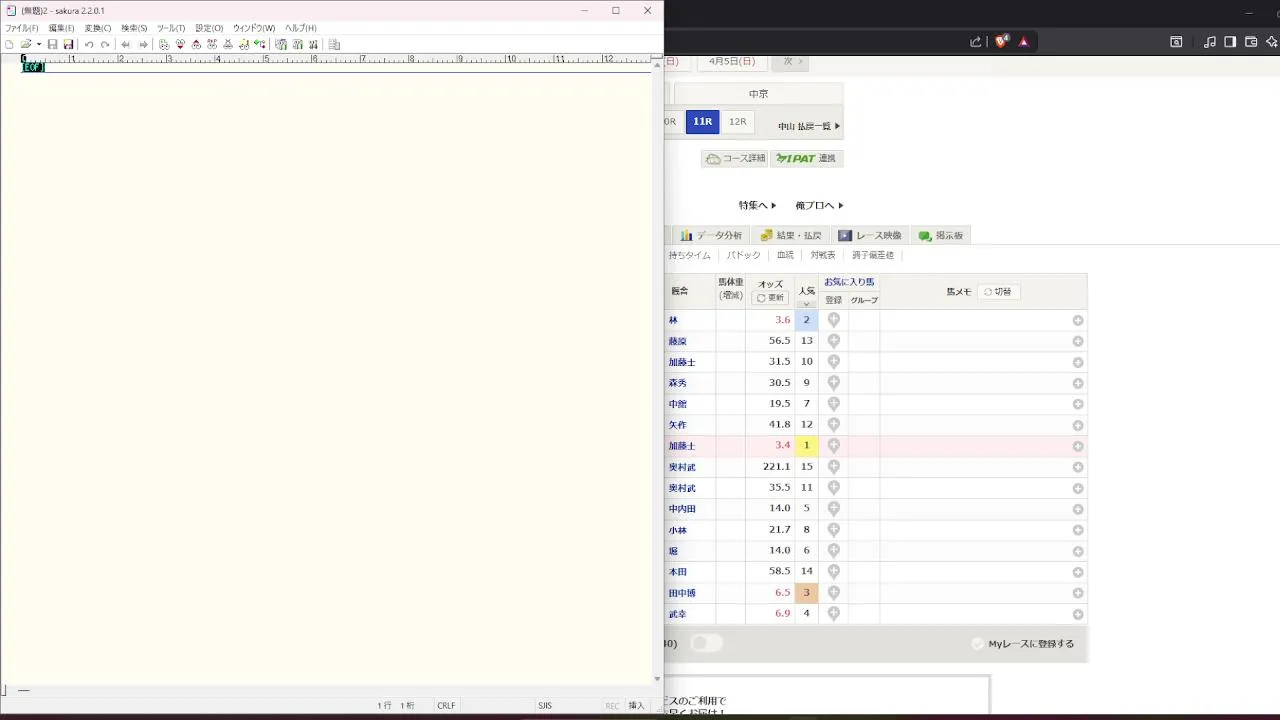
Task: Open the browser sidebar panel icon
Action: (x=1230, y=41)
